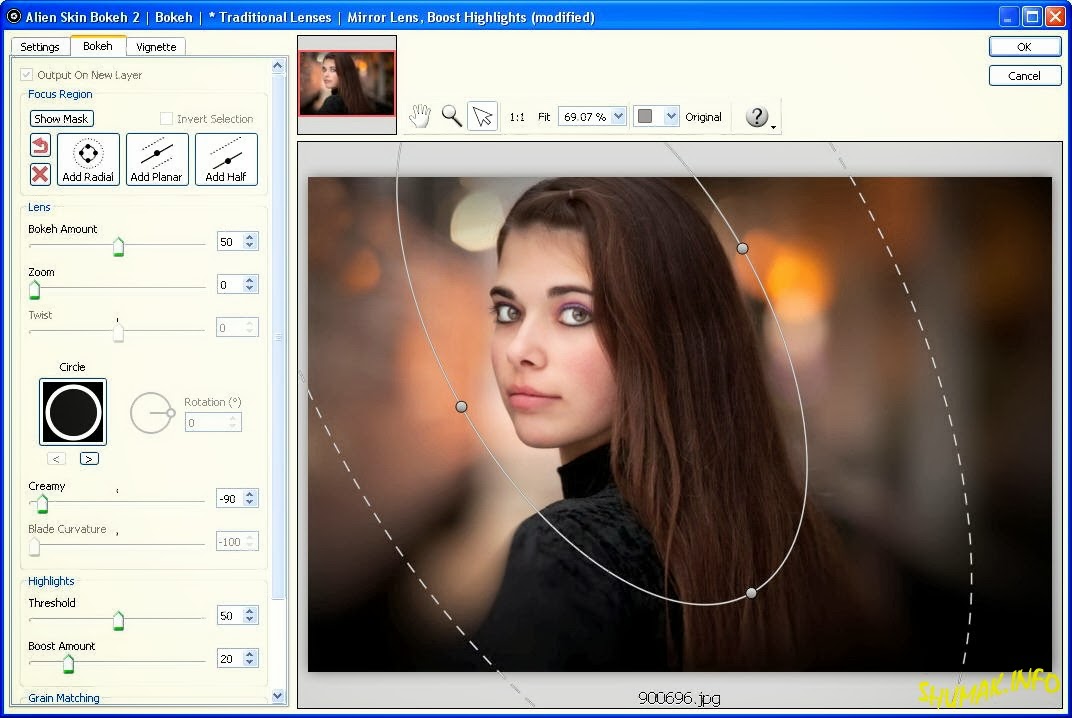Viewport: 1072px width, 718px height.
Task: Click the Bokeh Amount slider handle
Action: point(118,246)
